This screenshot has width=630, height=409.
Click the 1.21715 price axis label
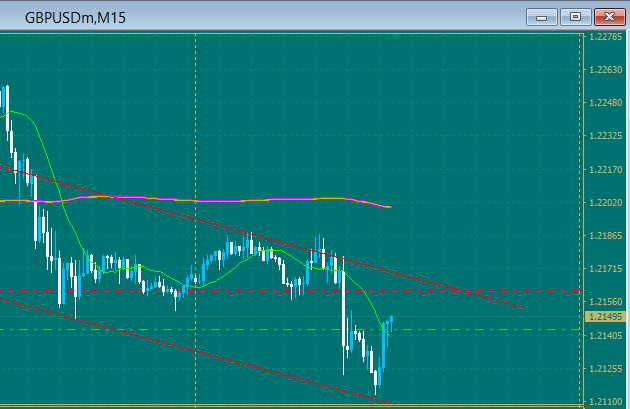605,268
